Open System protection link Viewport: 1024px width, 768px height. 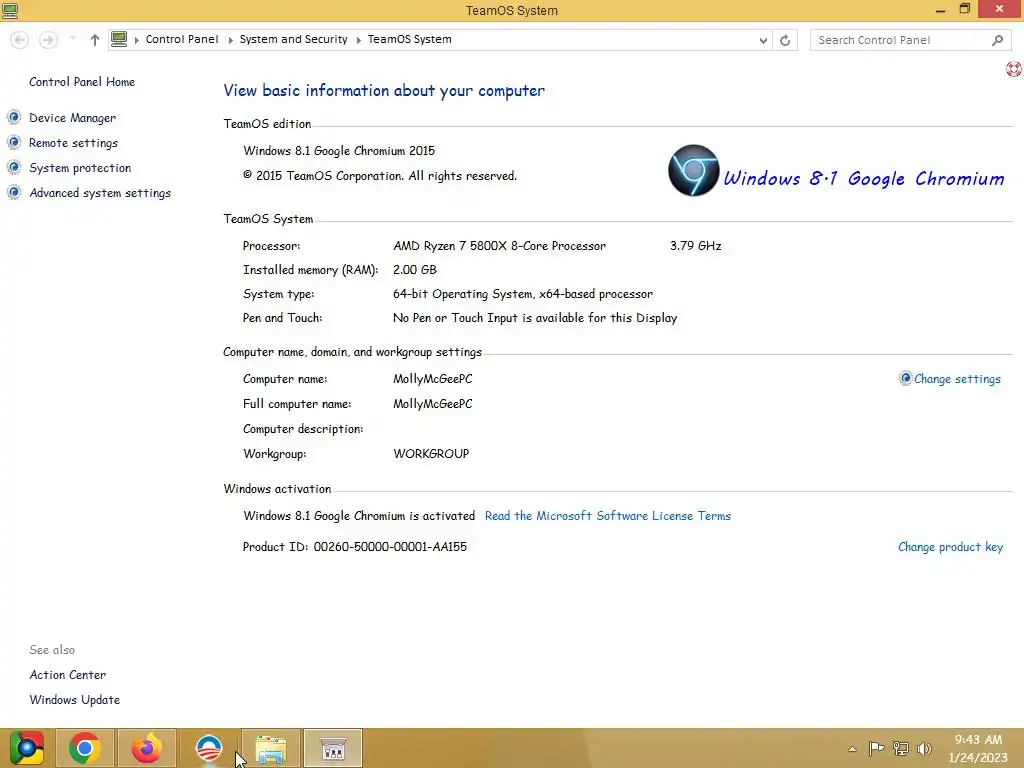coord(80,168)
